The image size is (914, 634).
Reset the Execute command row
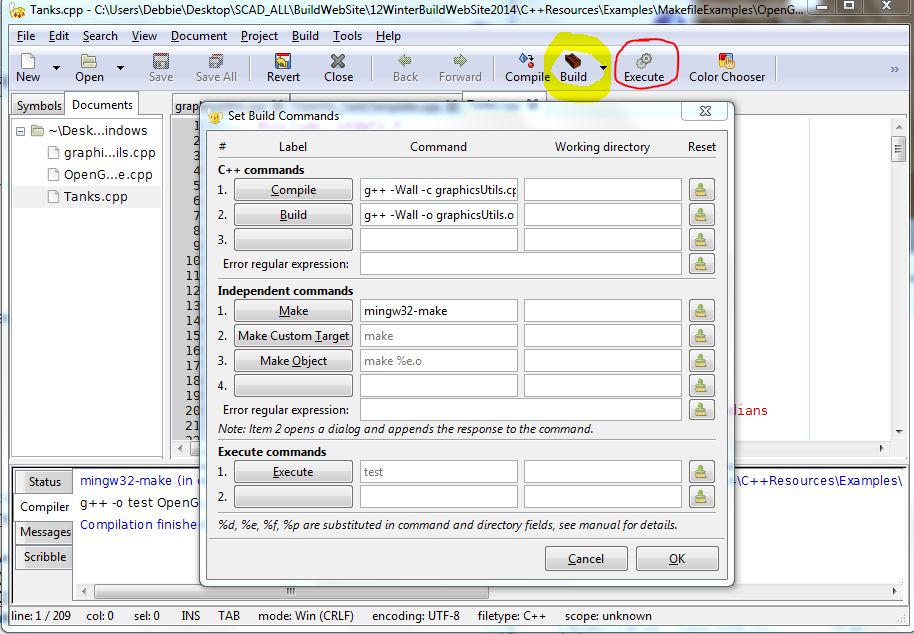tap(702, 472)
